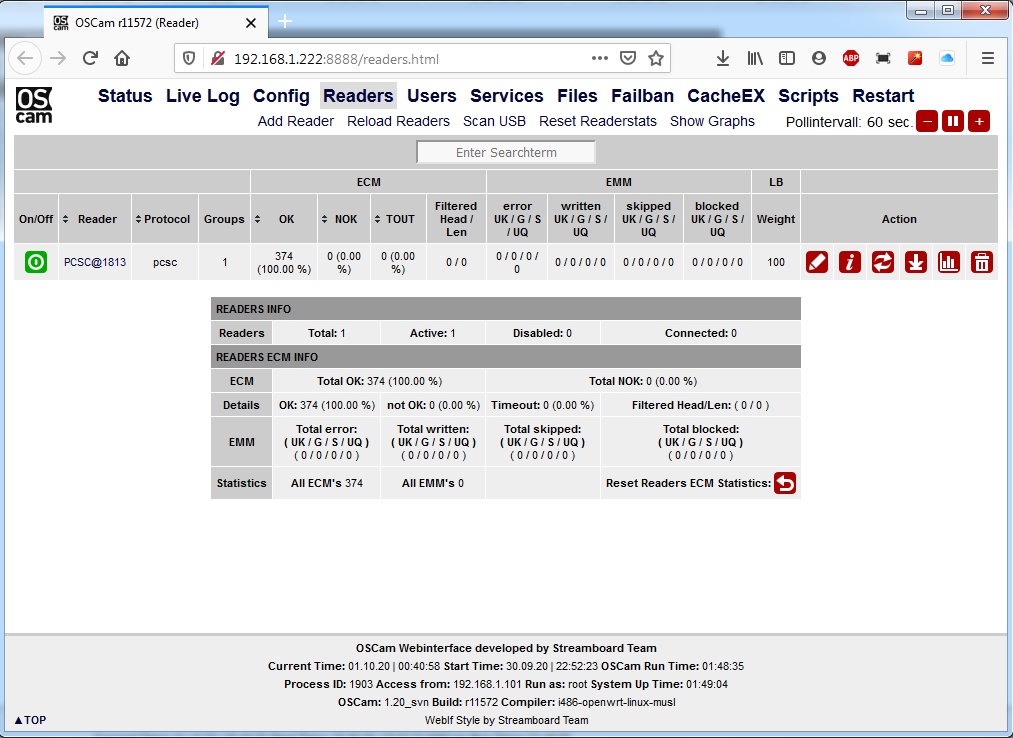This screenshot has width=1013, height=738.
Task: Click the Scan USB link
Action: click(x=494, y=121)
